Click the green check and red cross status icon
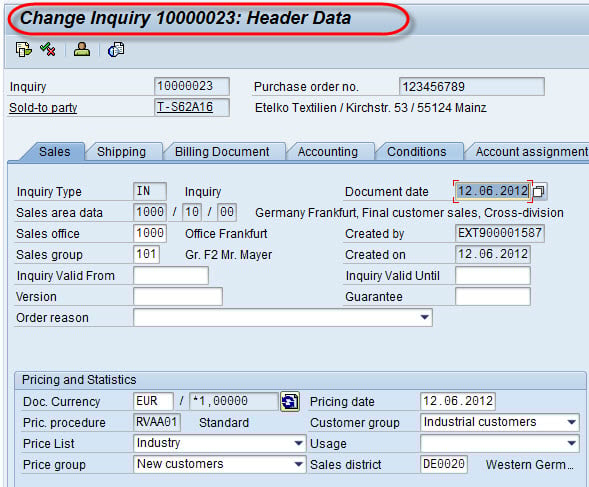The image size is (589, 487). pyautogui.click(x=48, y=49)
